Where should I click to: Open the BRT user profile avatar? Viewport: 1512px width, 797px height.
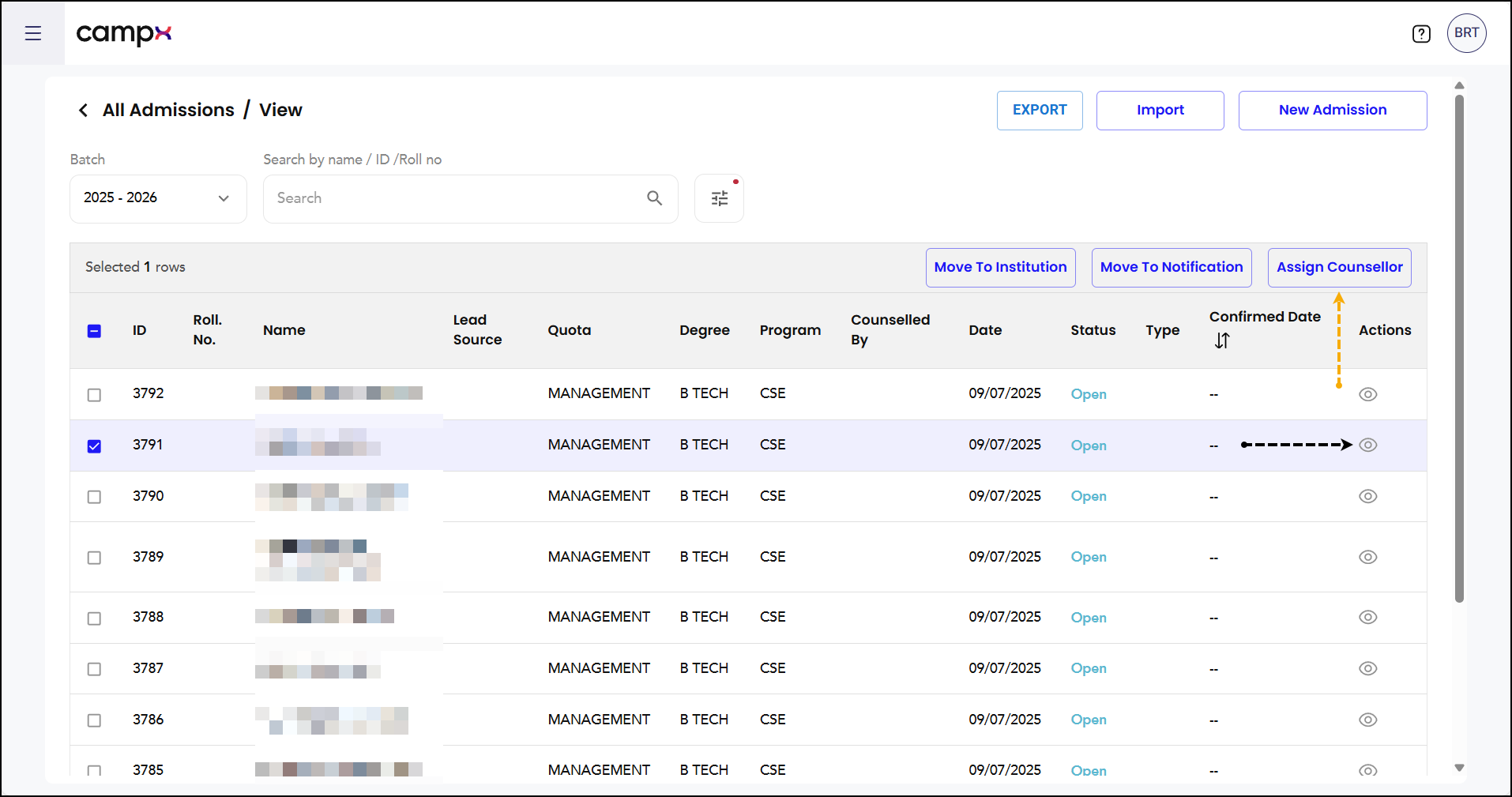(x=1467, y=33)
